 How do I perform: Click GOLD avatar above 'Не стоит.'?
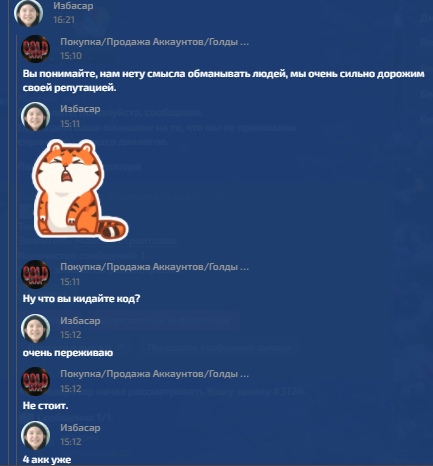pyautogui.click(x=35, y=381)
